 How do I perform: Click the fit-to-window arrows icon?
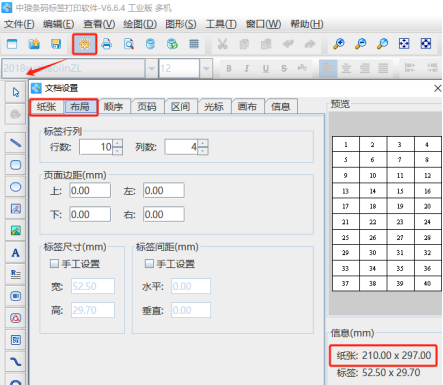click(x=404, y=44)
